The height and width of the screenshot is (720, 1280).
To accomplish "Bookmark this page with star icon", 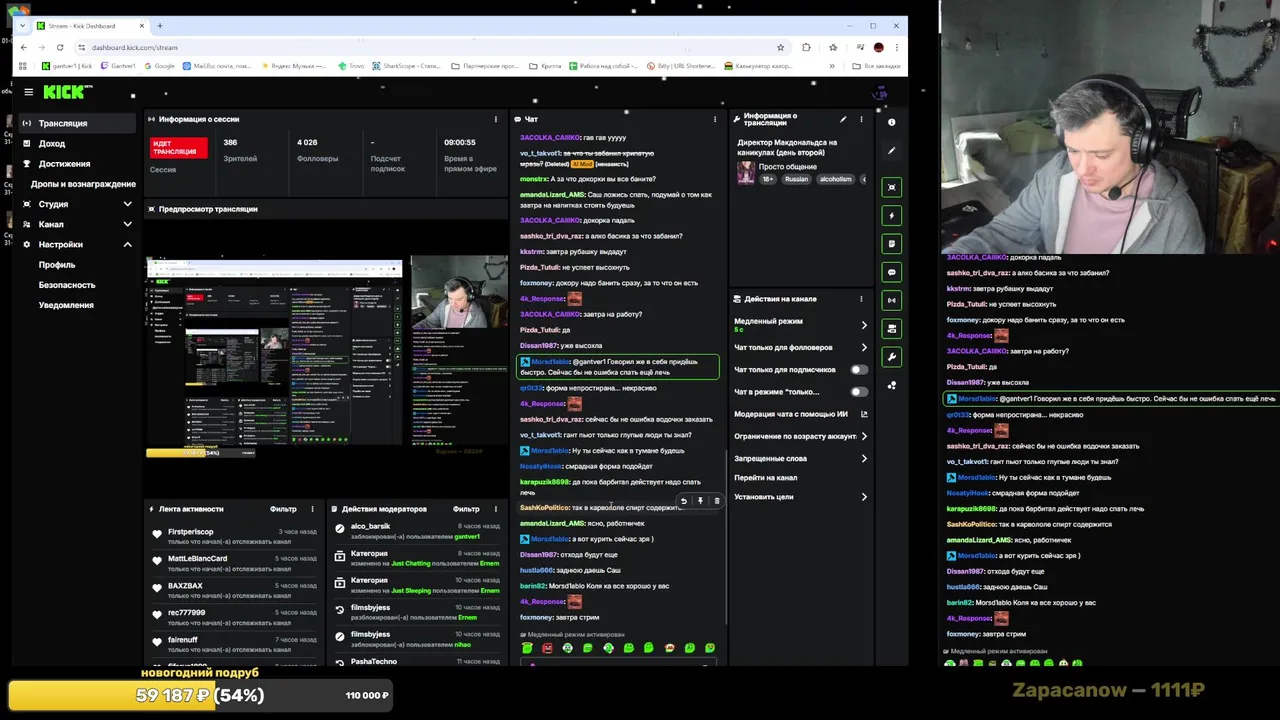I will (x=781, y=47).
